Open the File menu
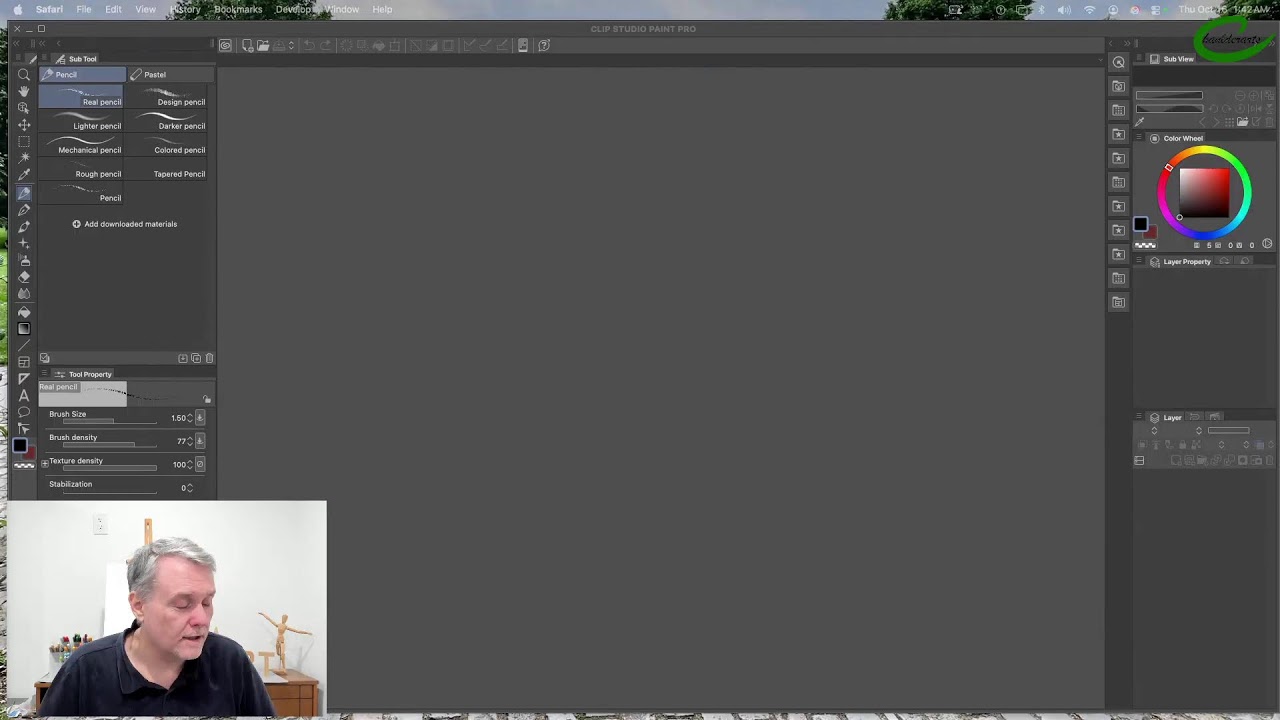Image resolution: width=1280 pixels, height=720 pixels. tap(84, 9)
